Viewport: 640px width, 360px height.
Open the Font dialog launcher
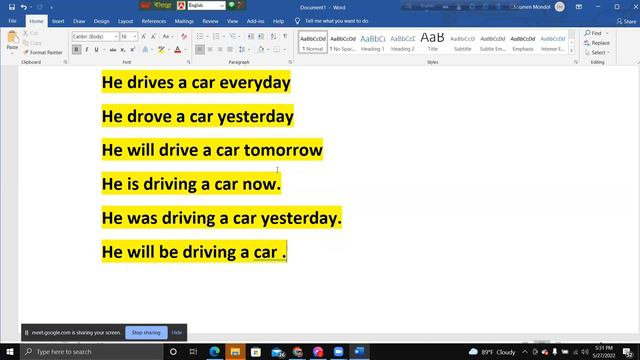click(x=189, y=62)
